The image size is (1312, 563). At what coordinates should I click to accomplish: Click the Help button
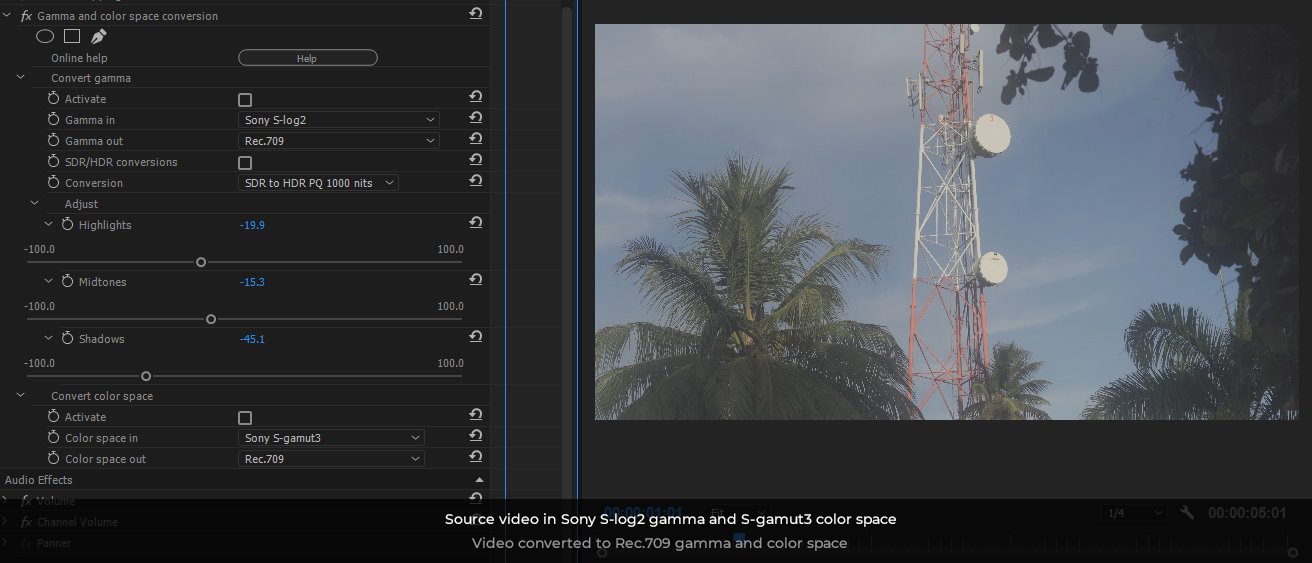point(307,58)
